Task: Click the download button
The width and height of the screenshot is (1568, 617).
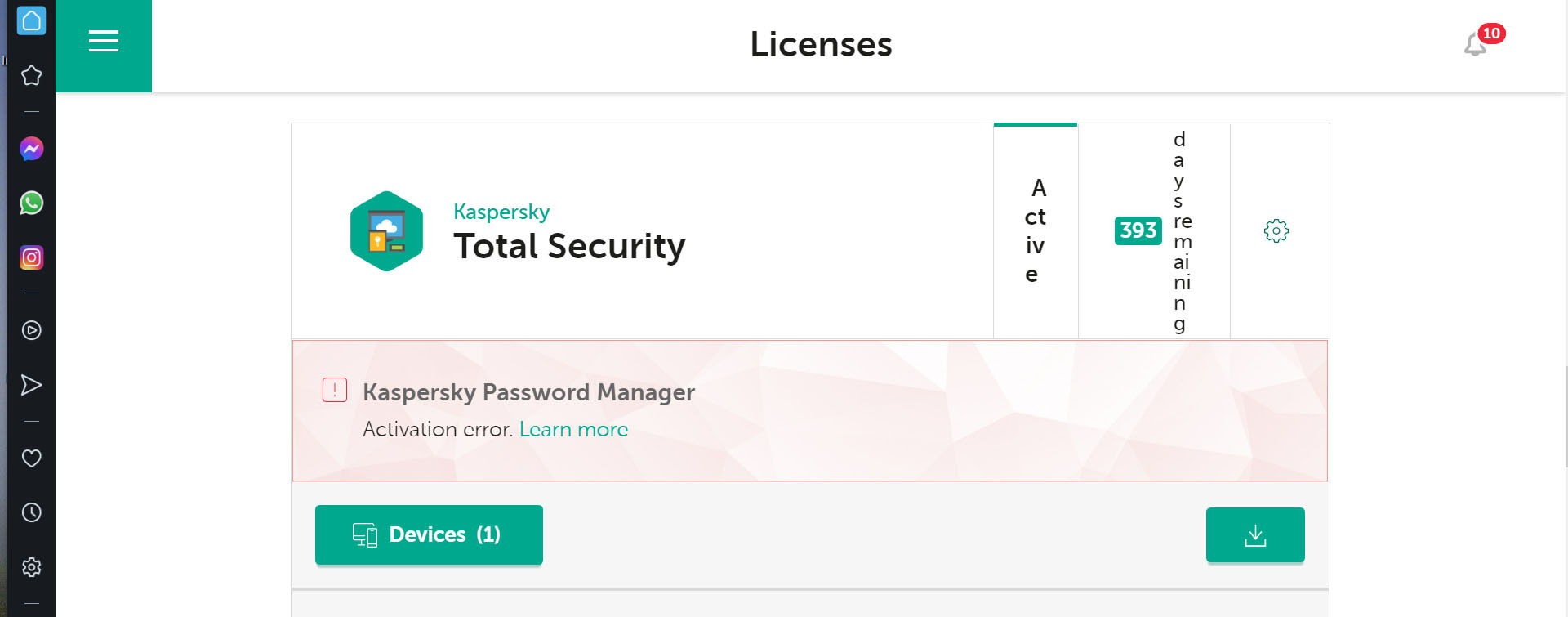Action: tap(1254, 535)
